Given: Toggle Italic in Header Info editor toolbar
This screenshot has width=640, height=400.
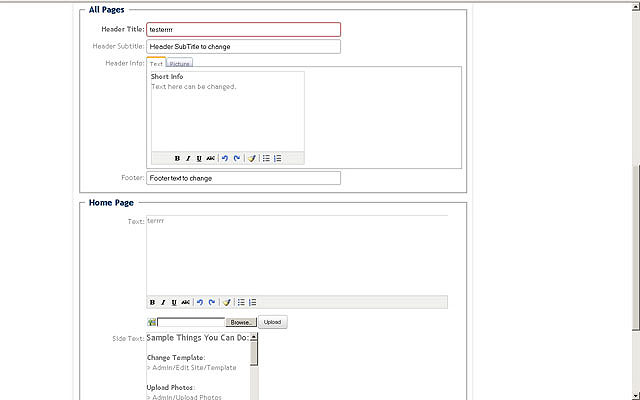Looking at the screenshot, I should click(x=188, y=158).
